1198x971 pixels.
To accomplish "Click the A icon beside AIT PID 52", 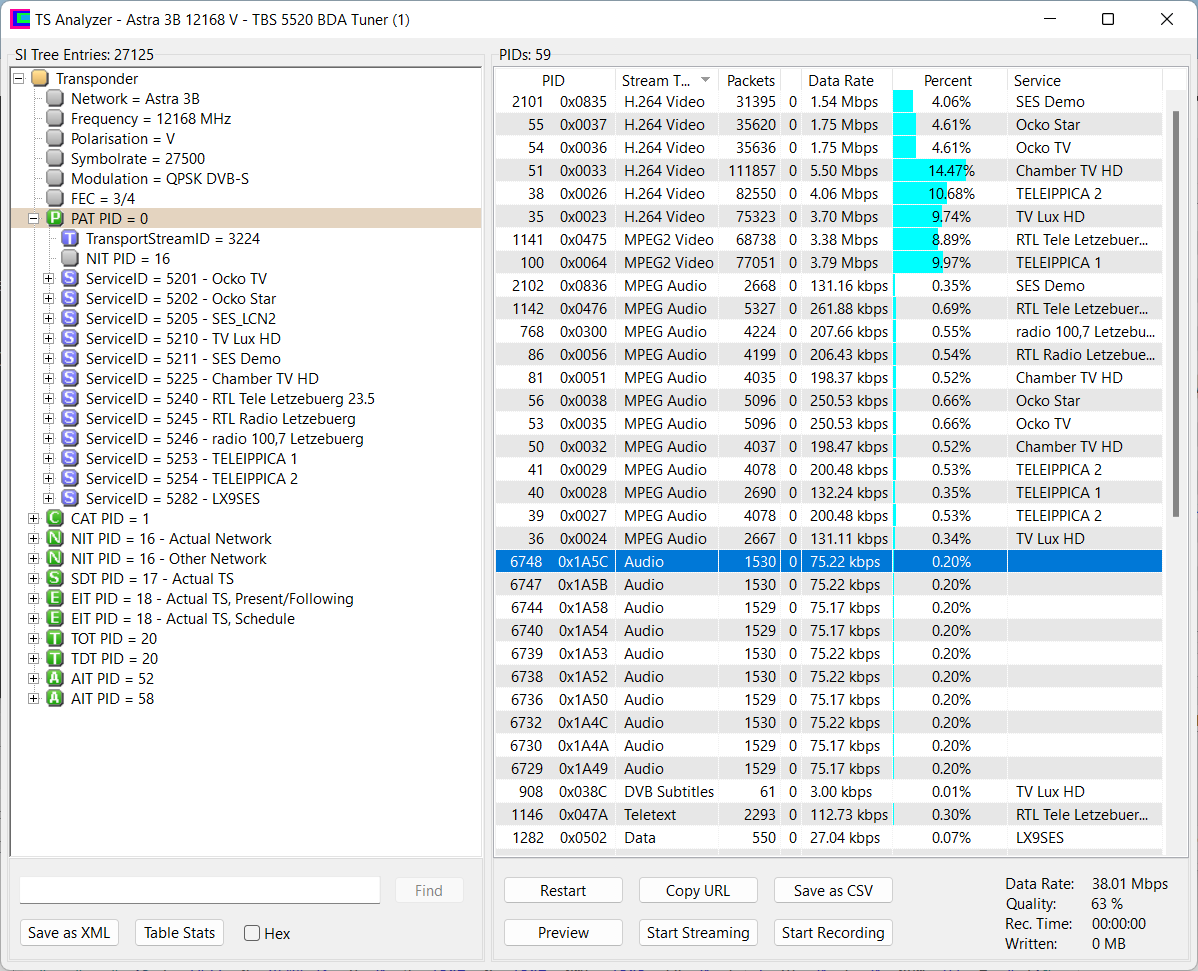I will (x=55, y=679).
